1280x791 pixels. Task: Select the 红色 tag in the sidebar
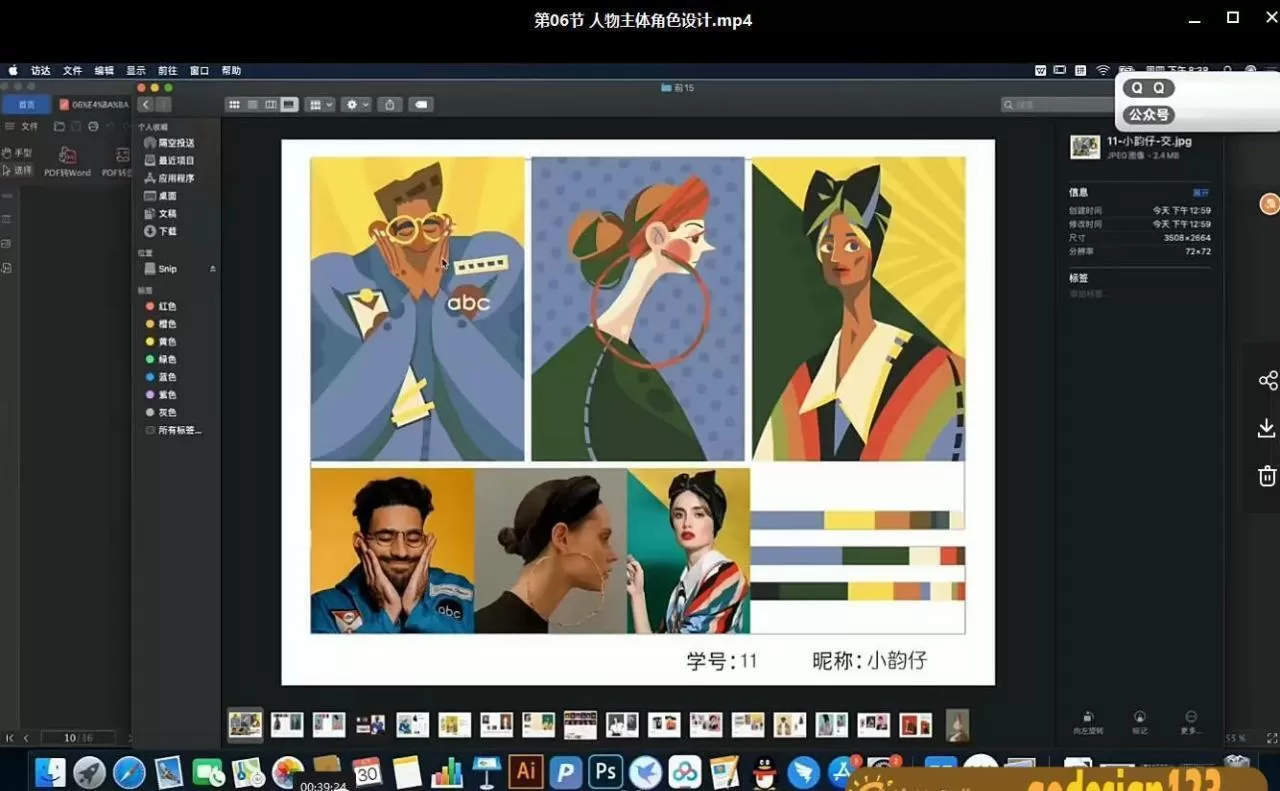[166, 306]
